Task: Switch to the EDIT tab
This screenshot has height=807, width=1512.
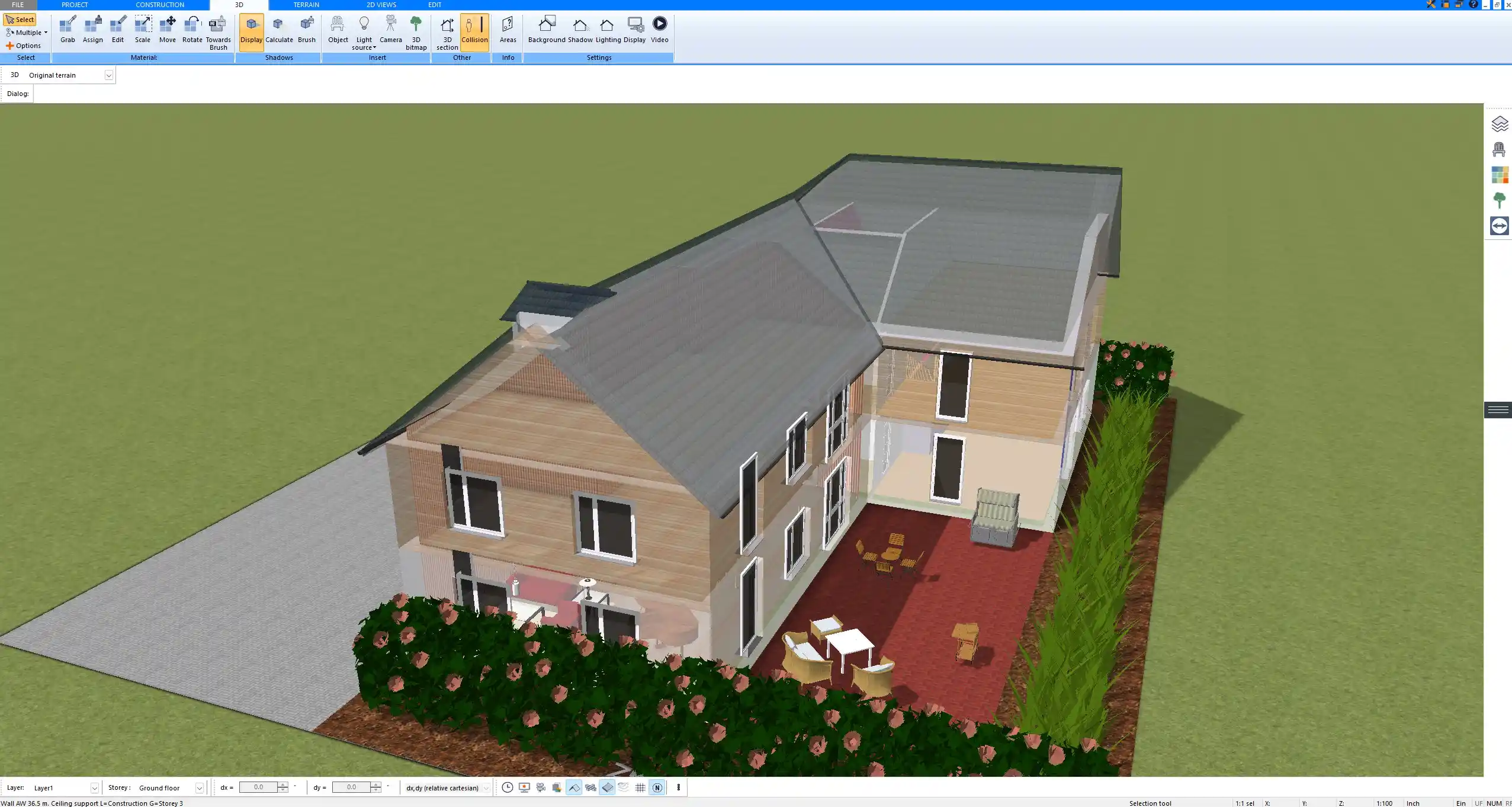Action: point(435,5)
